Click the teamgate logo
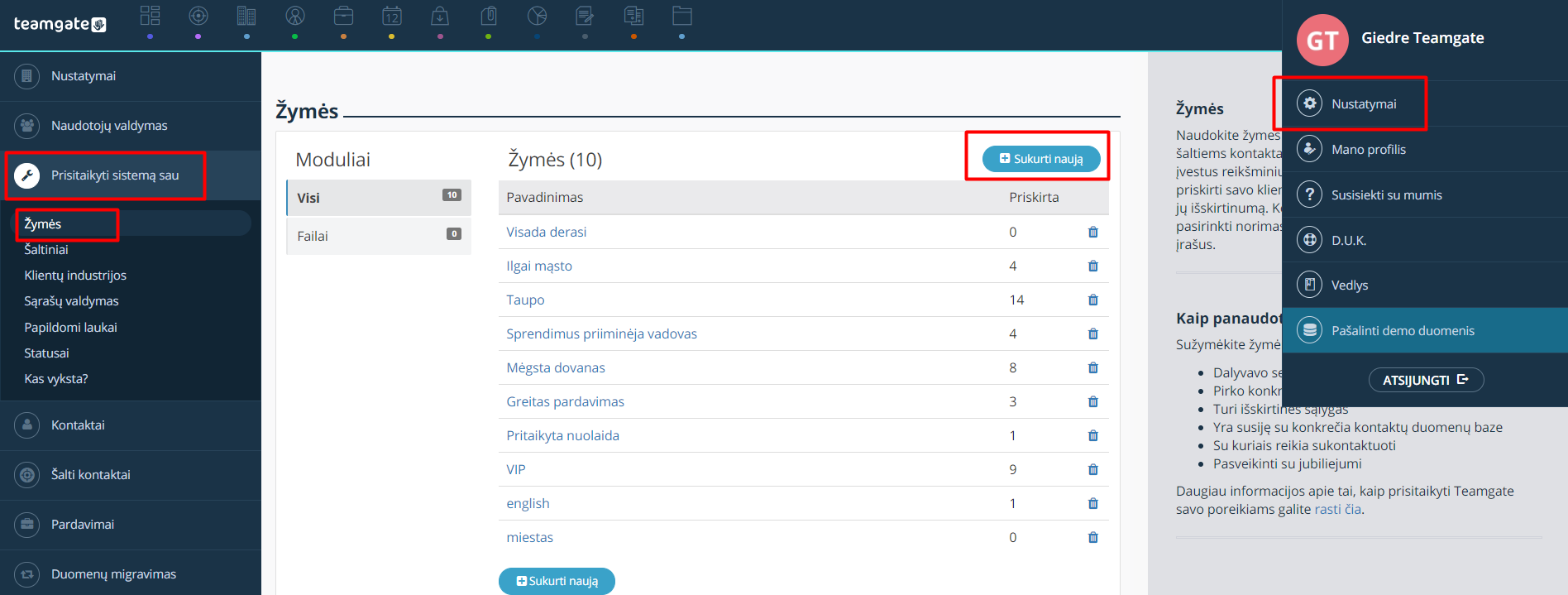Image resolution: width=1568 pixels, height=595 pixels. tap(60, 24)
